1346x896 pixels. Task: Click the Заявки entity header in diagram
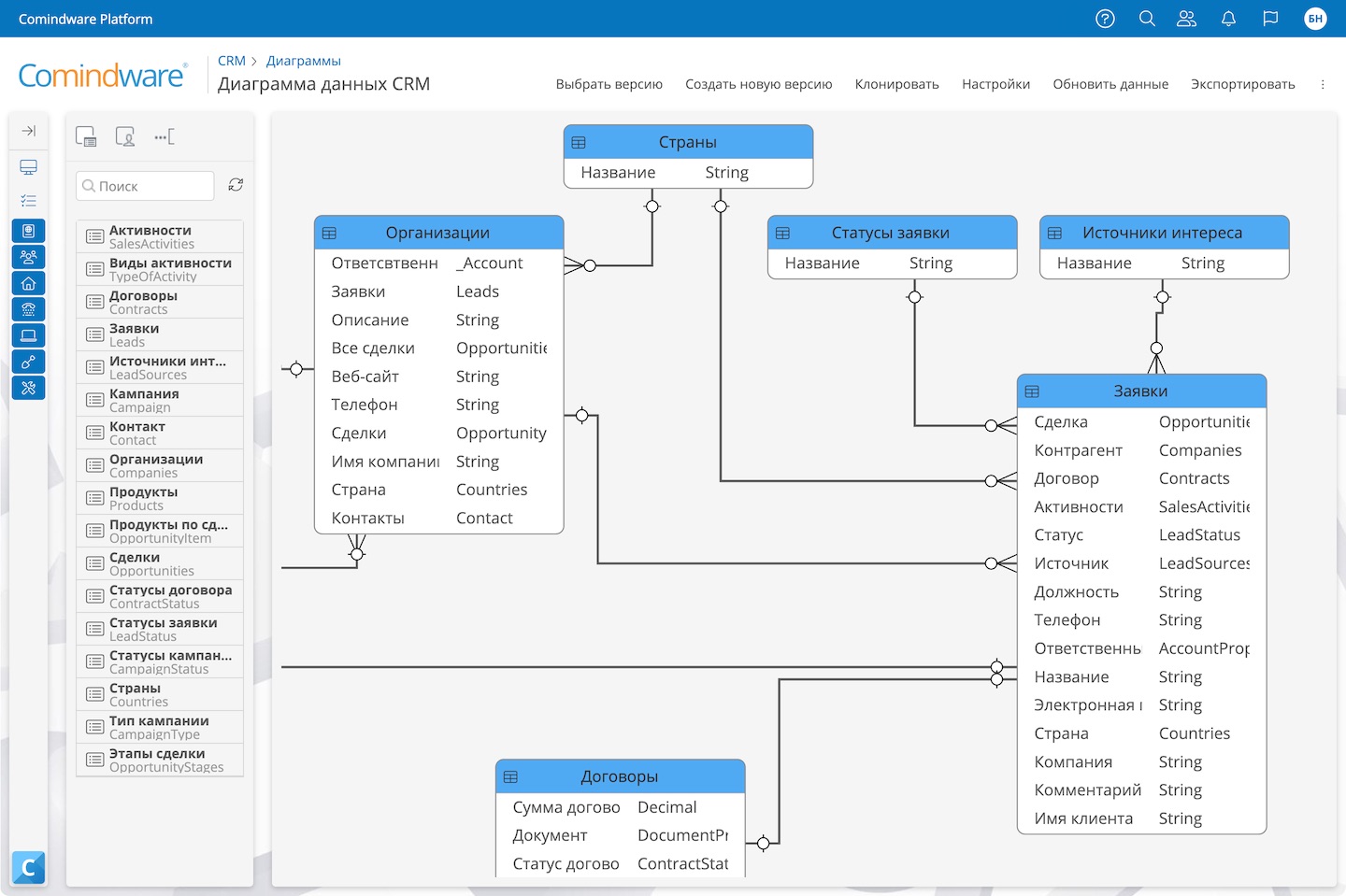[1141, 391]
